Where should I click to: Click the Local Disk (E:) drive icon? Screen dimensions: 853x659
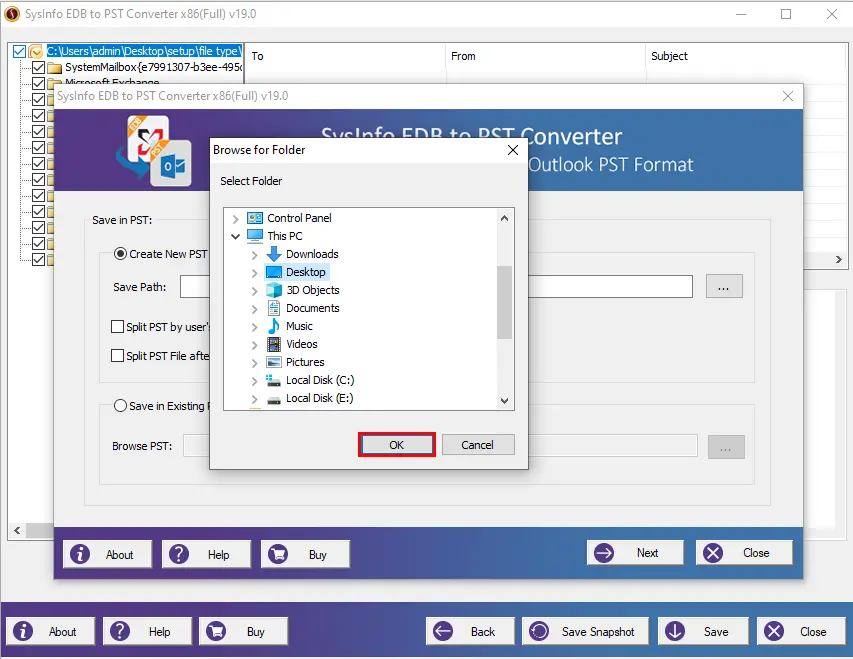[274, 399]
